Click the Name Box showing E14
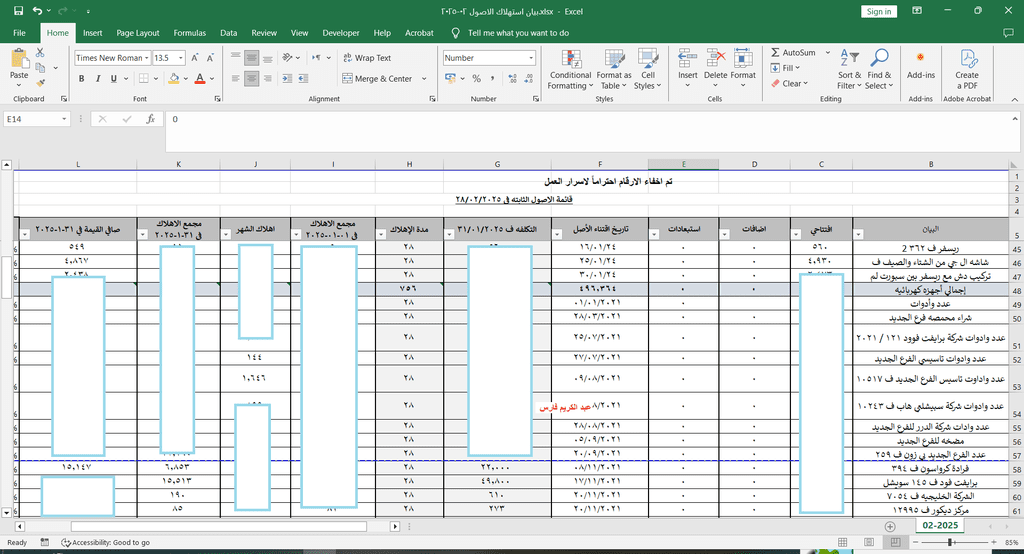Screen dimensions: 1024x554 tap(37, 119)
